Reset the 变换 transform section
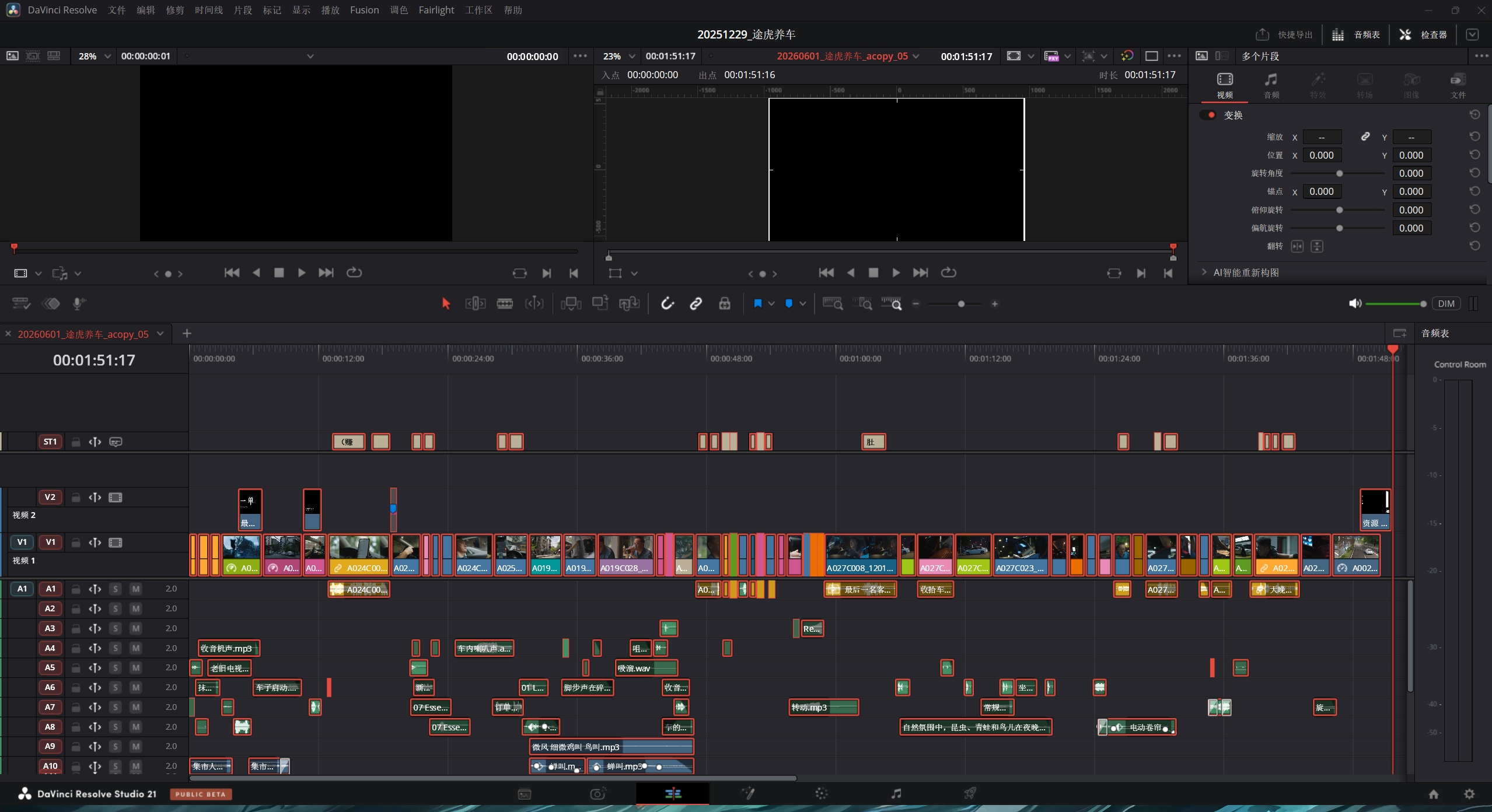 point(1475,114)
